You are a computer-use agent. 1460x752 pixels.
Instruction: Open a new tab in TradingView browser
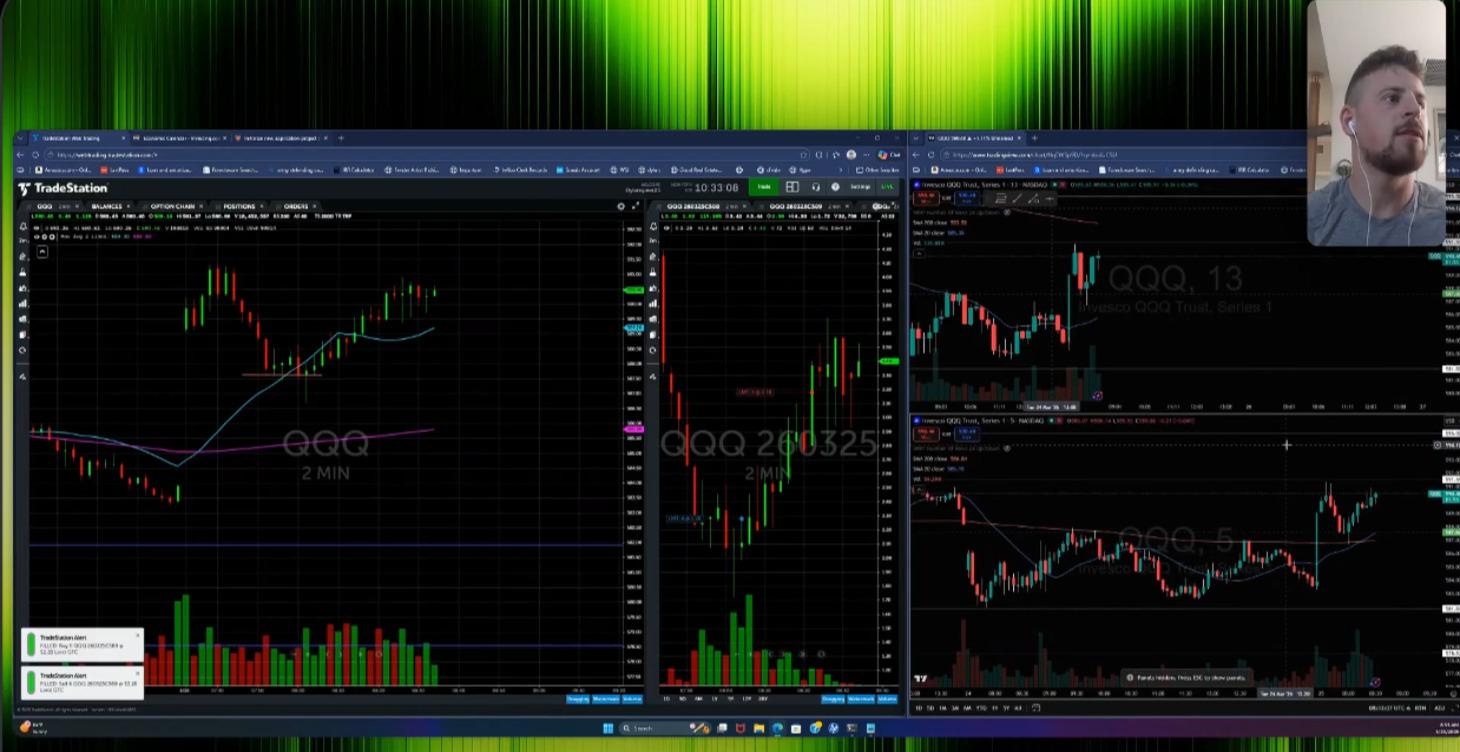point(1034,138)
